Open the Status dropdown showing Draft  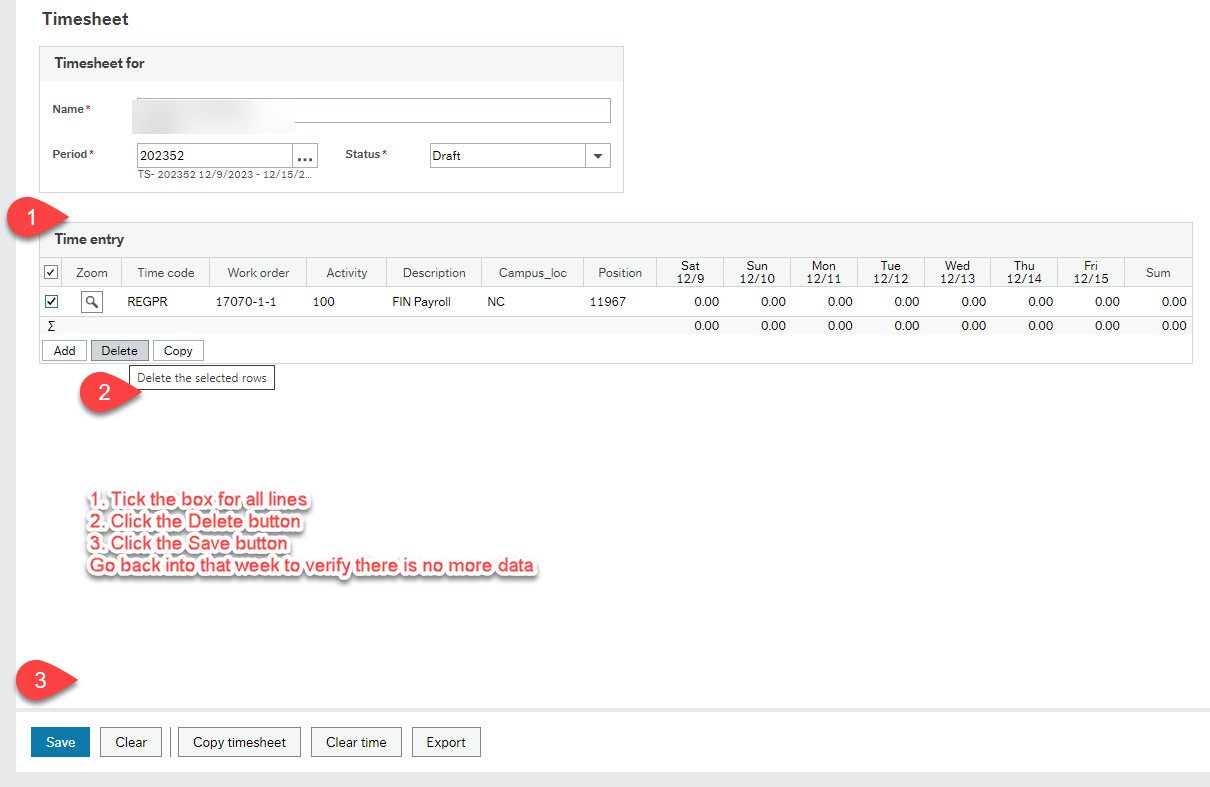(597, 155)
